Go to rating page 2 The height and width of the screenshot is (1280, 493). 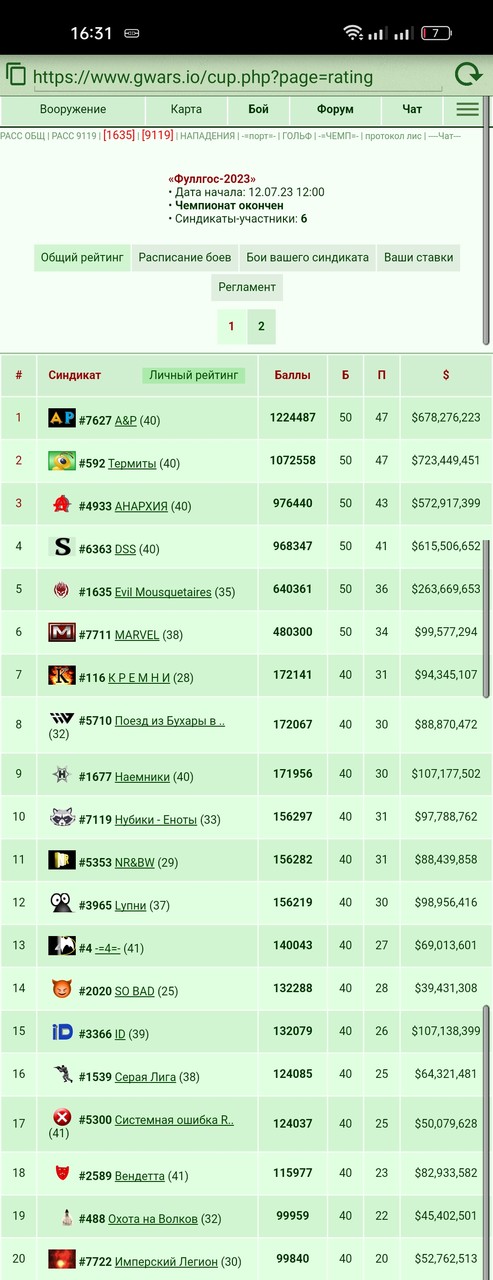click(261, 326)
